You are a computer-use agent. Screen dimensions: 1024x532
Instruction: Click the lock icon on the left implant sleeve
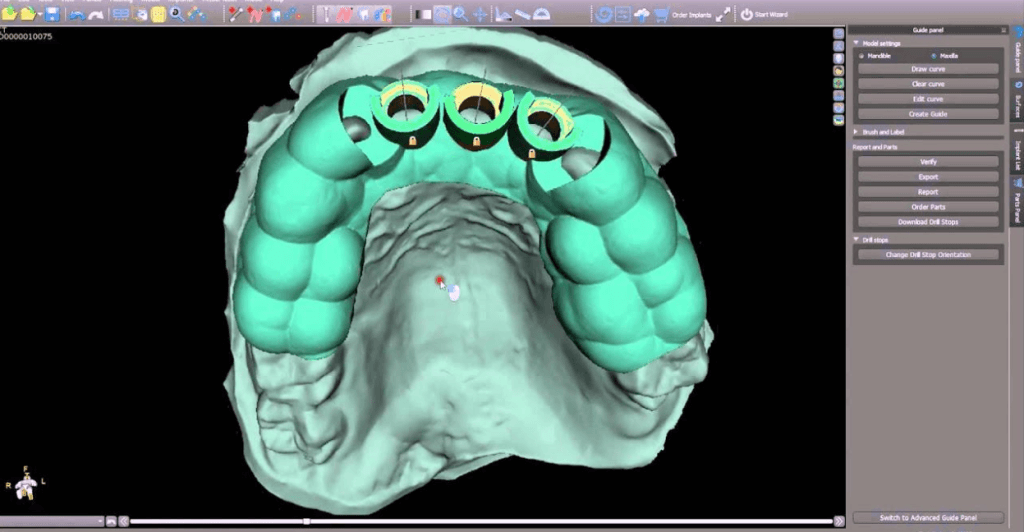(413, 140)
